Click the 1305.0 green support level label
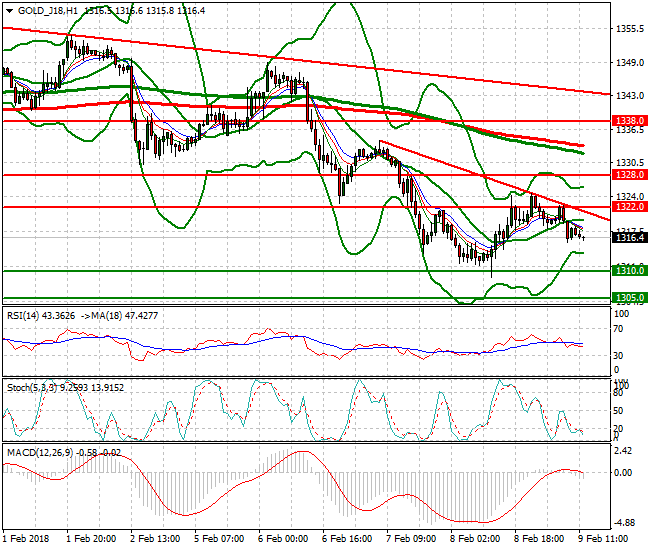650x550 pixels. (x=630, y=298)
